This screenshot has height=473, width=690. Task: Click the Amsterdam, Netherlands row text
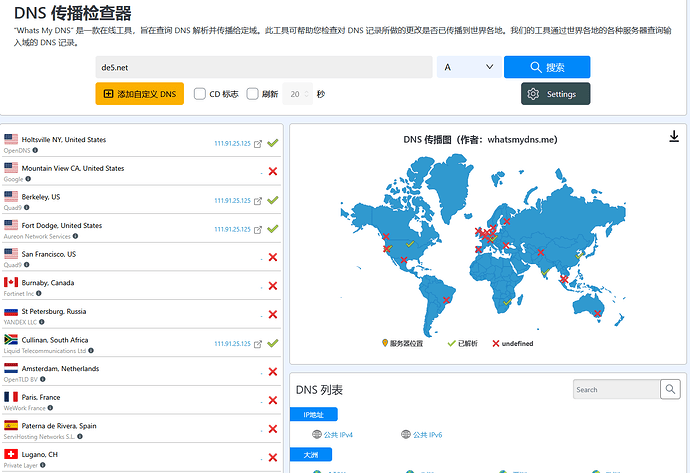[60, 368]
